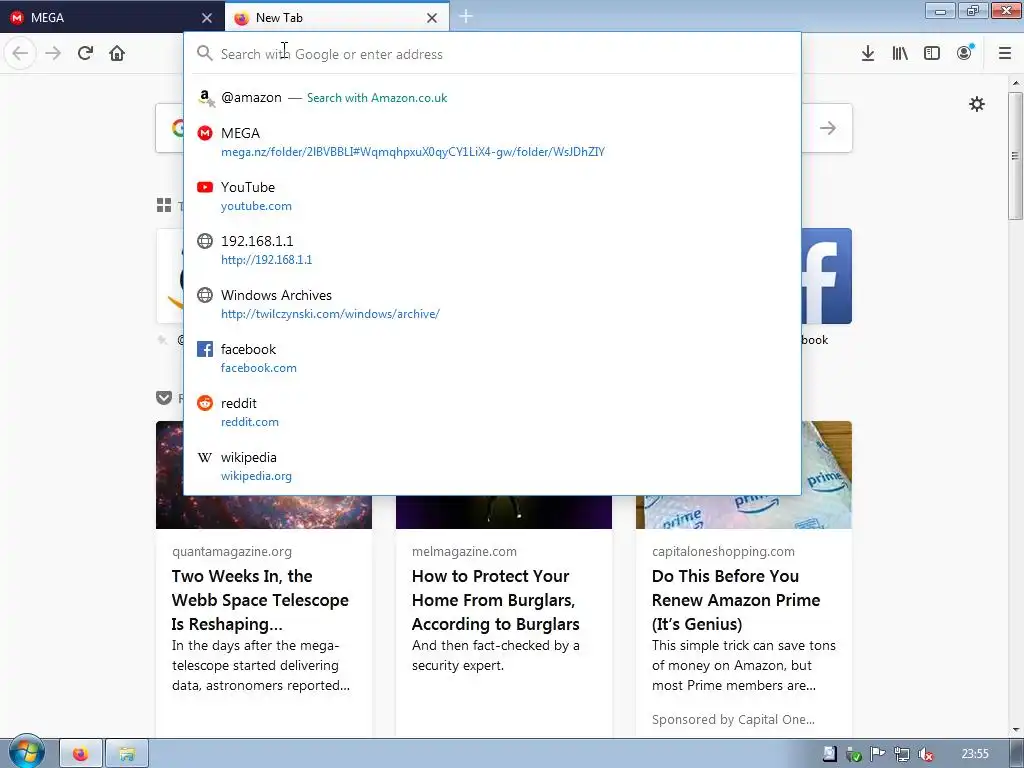
Task: Open the hamburger application menu
Action: pos(1005,54)
